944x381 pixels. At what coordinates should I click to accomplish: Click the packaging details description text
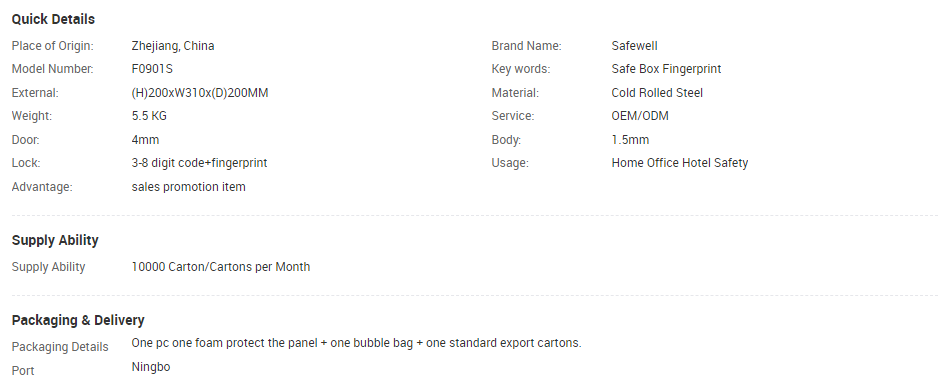(x=356, y=343)
